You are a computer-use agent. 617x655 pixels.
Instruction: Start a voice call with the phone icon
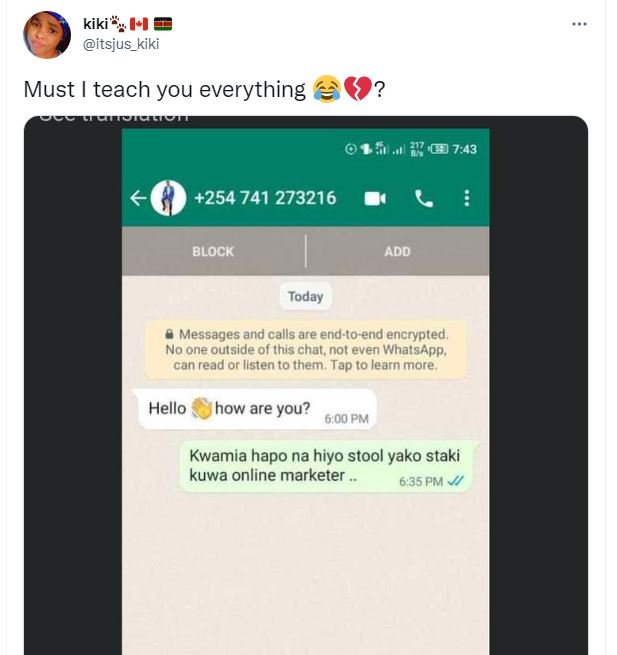pyautogui.click(x=424, y=198)
